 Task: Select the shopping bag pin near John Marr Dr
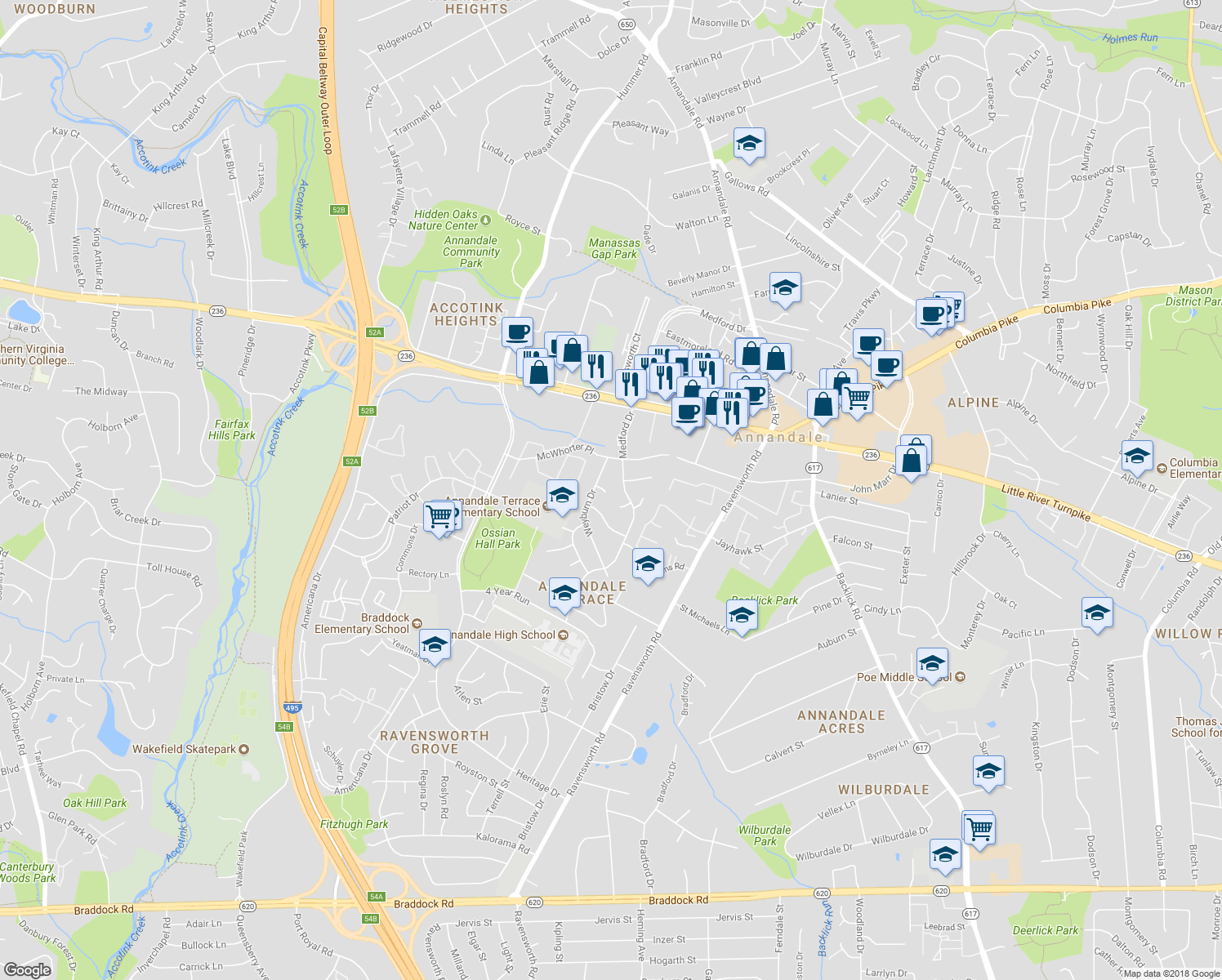(912, 461)
